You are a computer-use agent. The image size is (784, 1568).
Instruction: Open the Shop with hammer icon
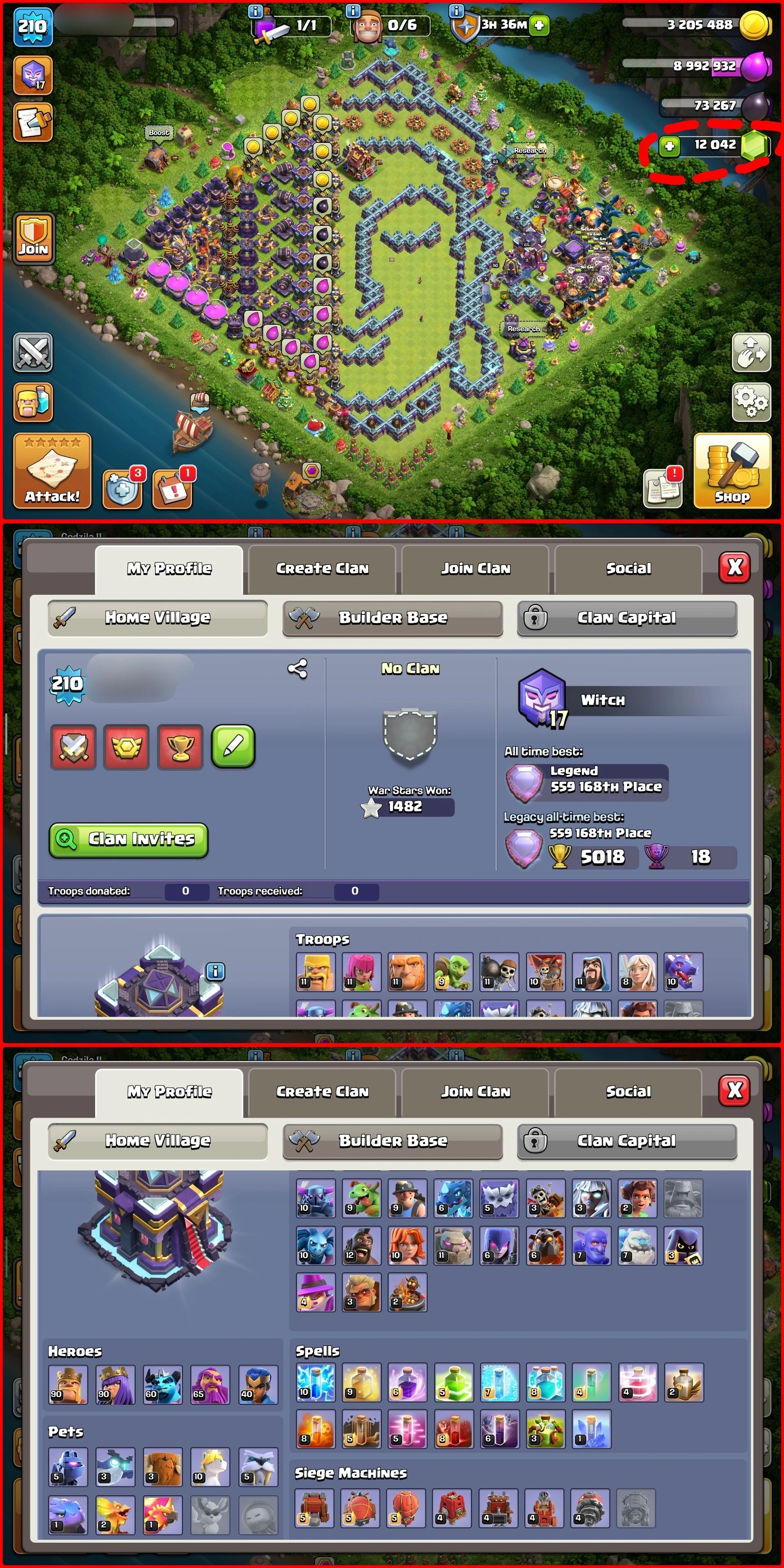[x=732, y=470]
